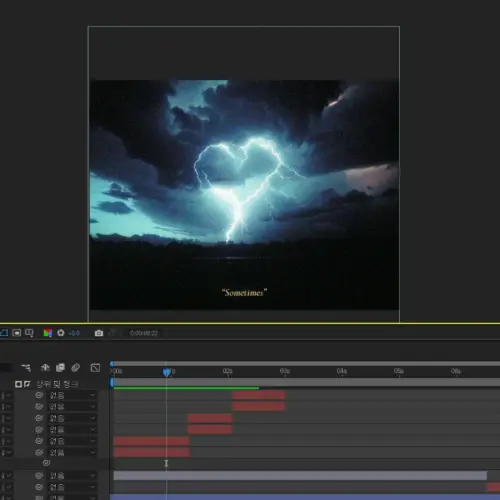Click the 04s mark on the time ruler
This screenshot has height=500, width=500.
tap(342, 371)
